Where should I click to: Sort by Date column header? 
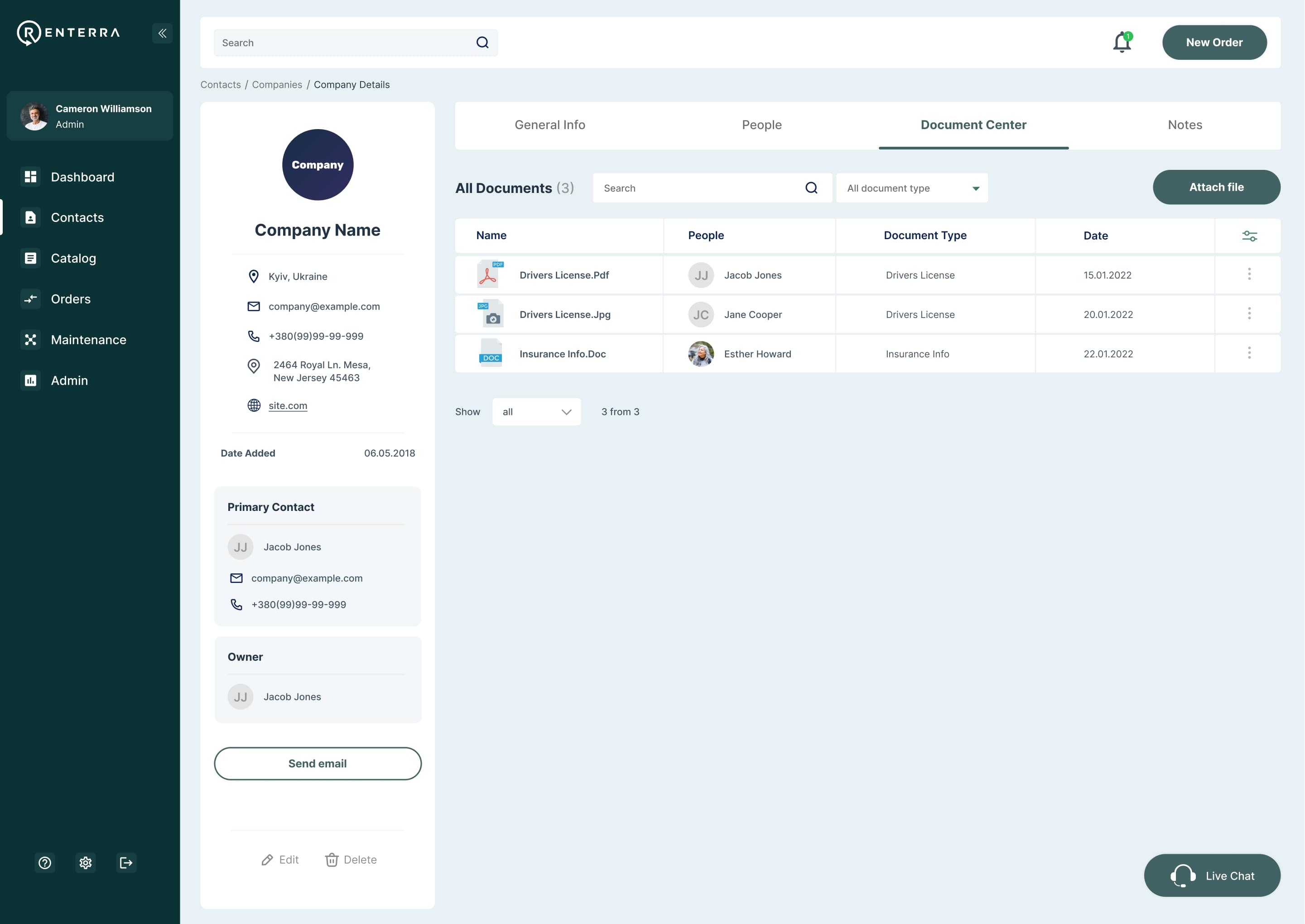point(1095,235)
